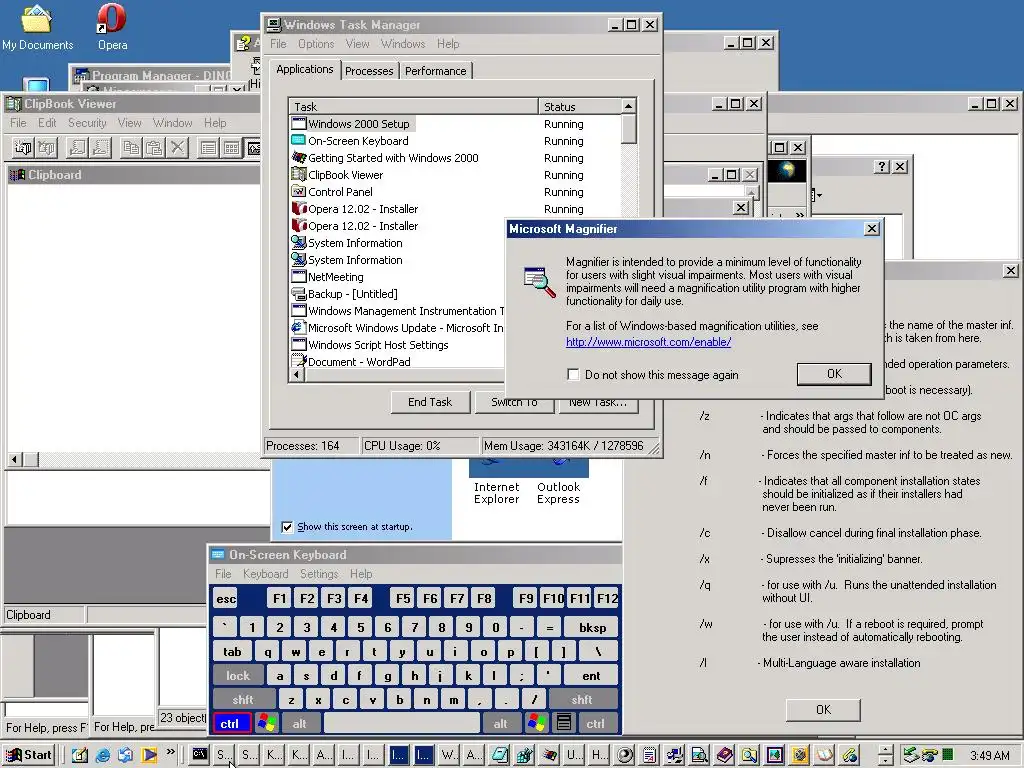Viewport: 1024px width, 768px height.
Task: Click the application menu key on On-Screen Keyboard
Action: [x=564, y=723]
